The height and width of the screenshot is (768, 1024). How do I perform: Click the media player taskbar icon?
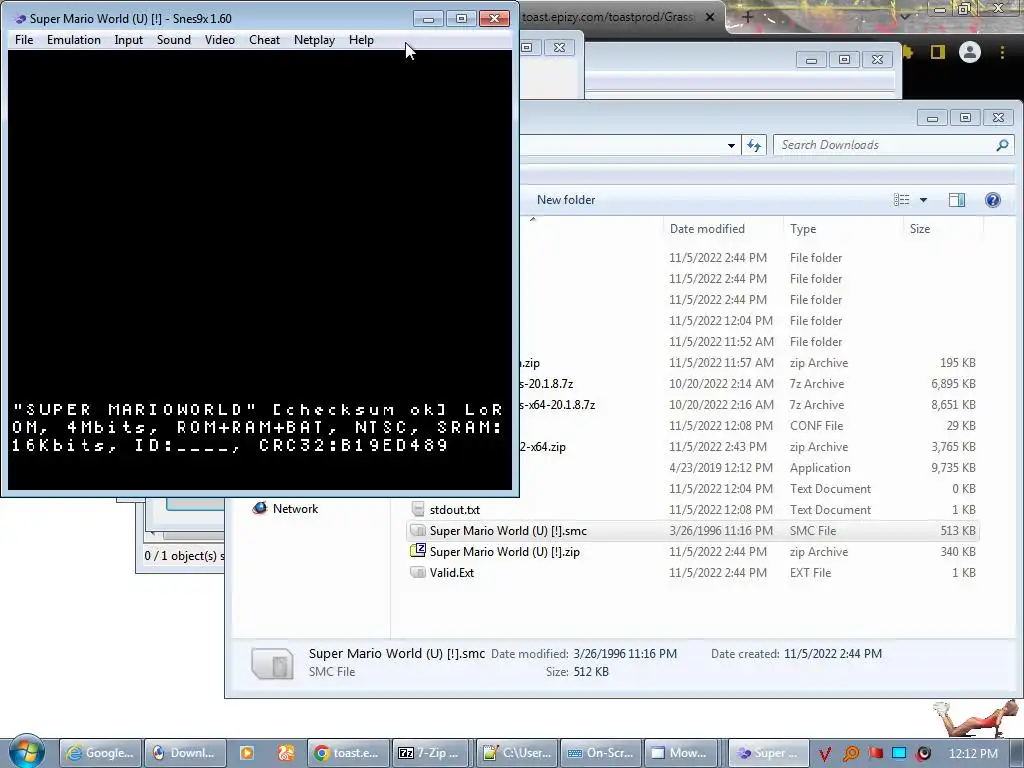[x=247, y=753]
